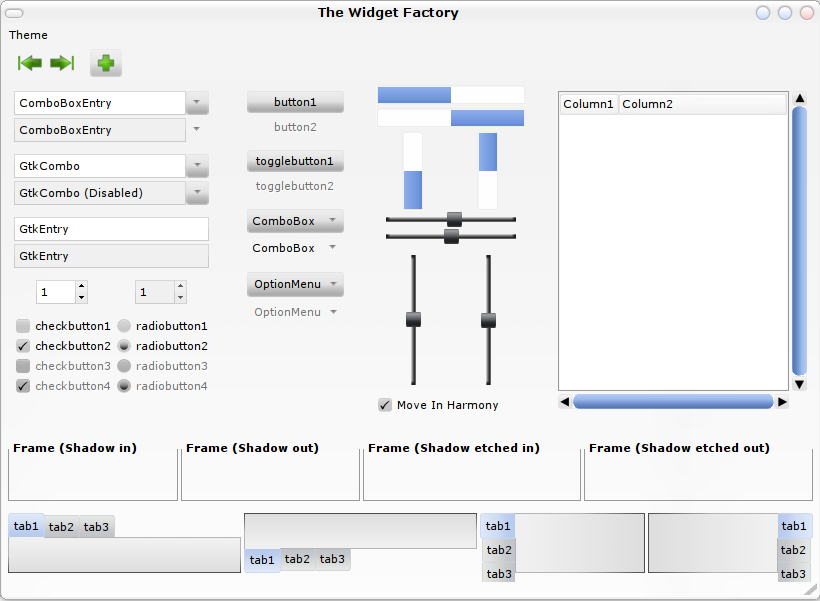Viewport: 820px width, 601px height.
Task: Select tab2 in the right-tabs notebook
Action: [x=793, y=550]
